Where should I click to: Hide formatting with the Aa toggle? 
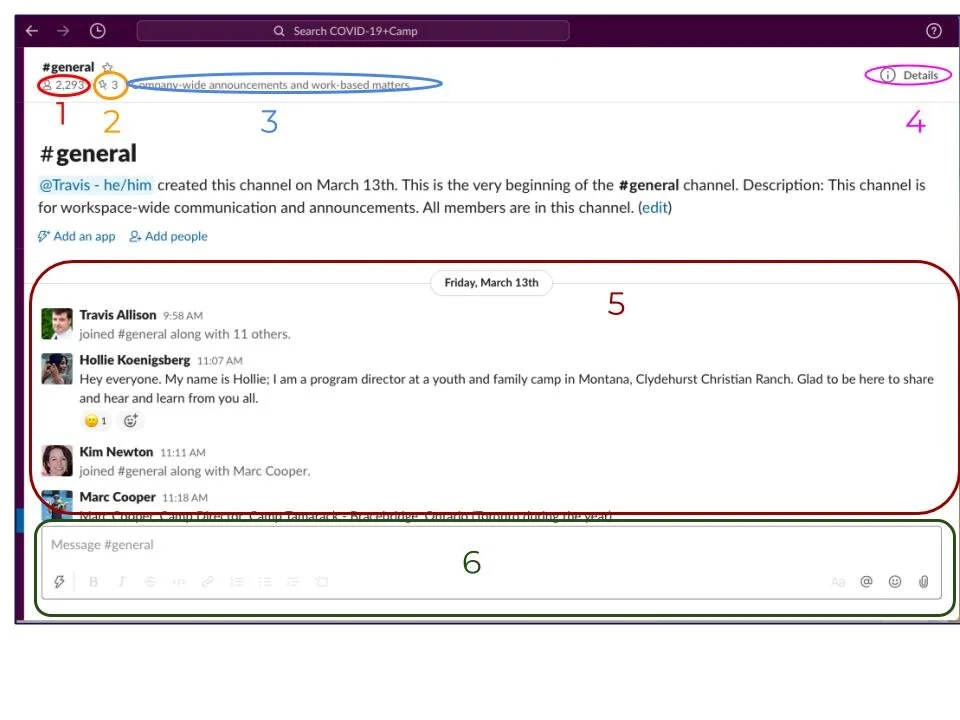click(838, 581)
